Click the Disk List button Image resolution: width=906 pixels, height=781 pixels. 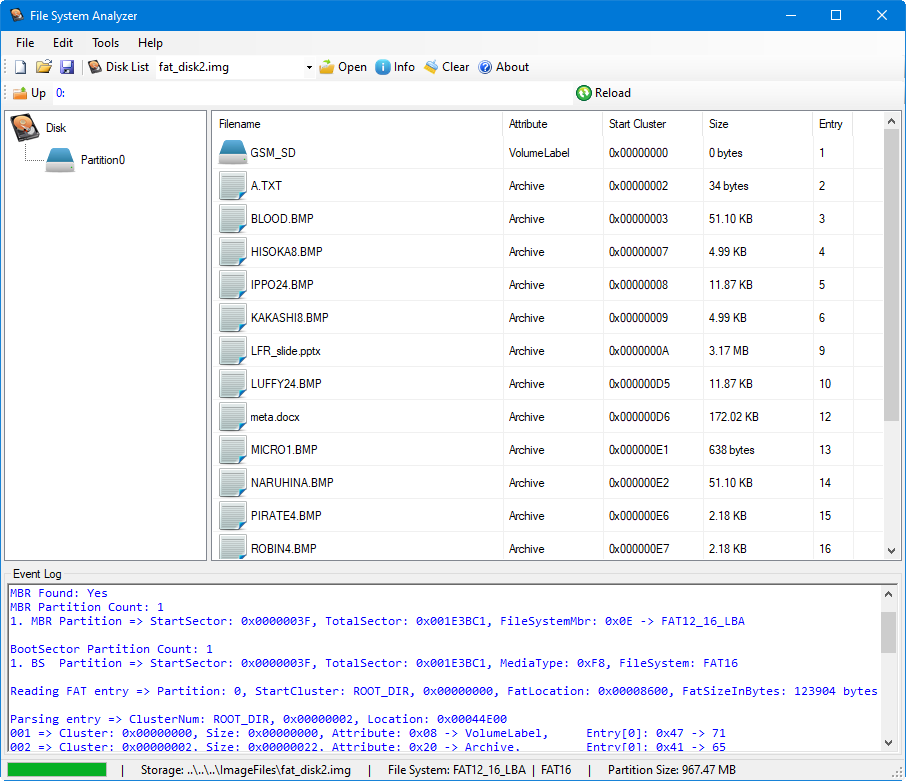tap(118, 67)
